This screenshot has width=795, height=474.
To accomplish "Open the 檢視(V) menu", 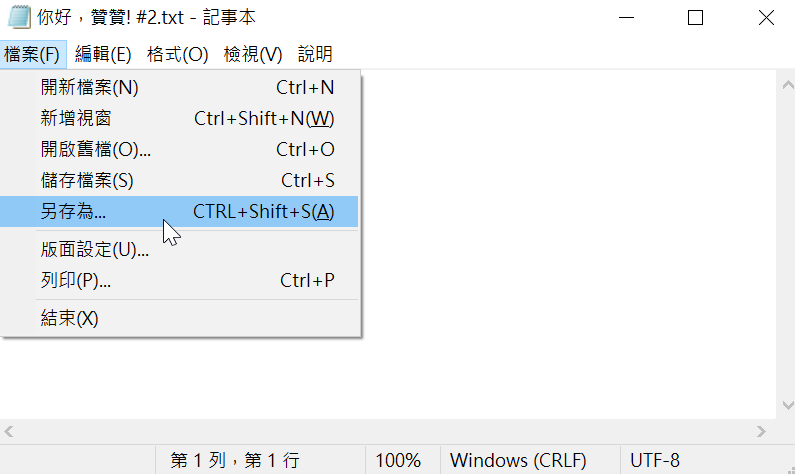I will [252, 54].
